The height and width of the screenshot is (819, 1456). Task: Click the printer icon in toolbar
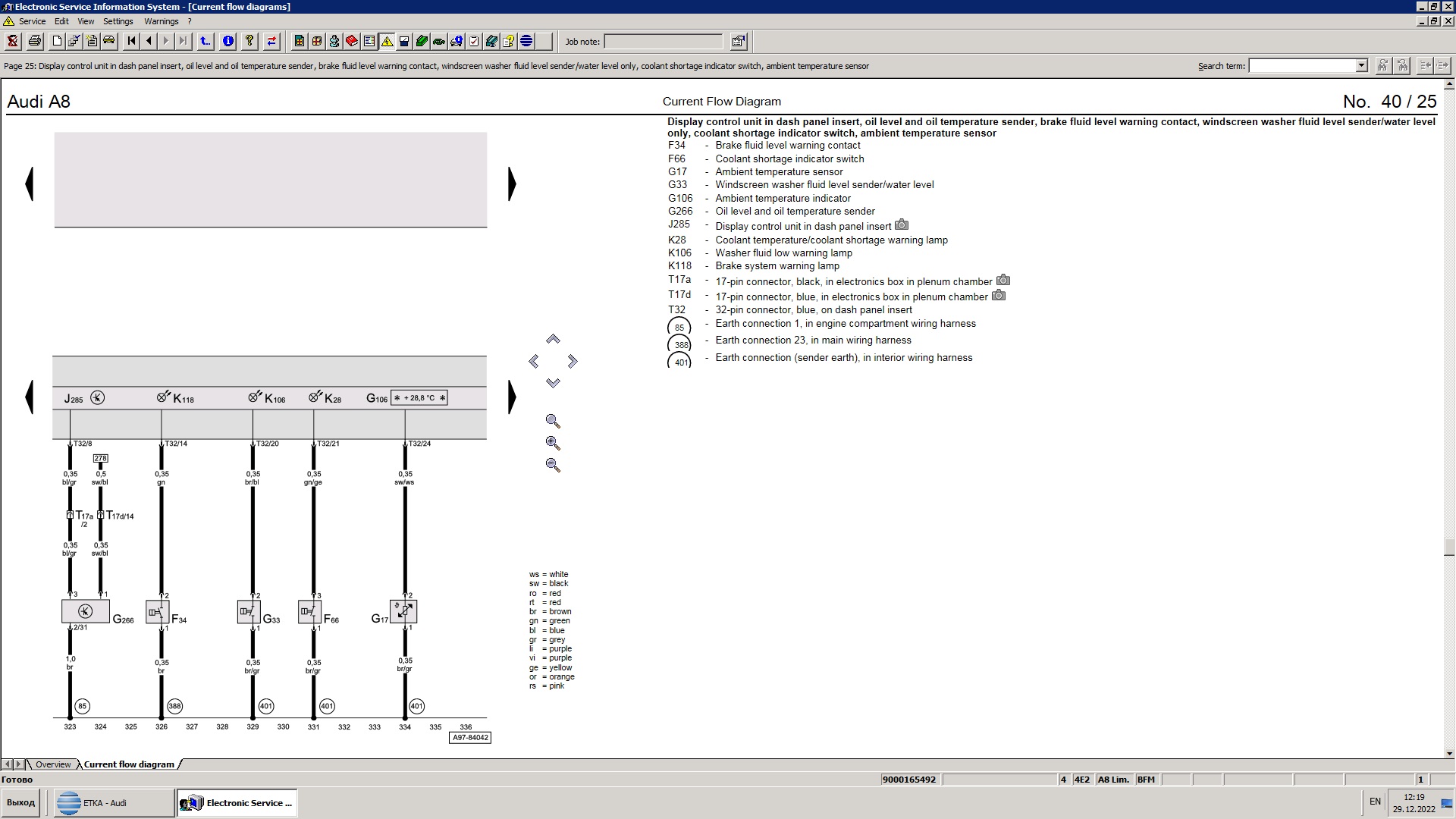[x=34, y=42]
